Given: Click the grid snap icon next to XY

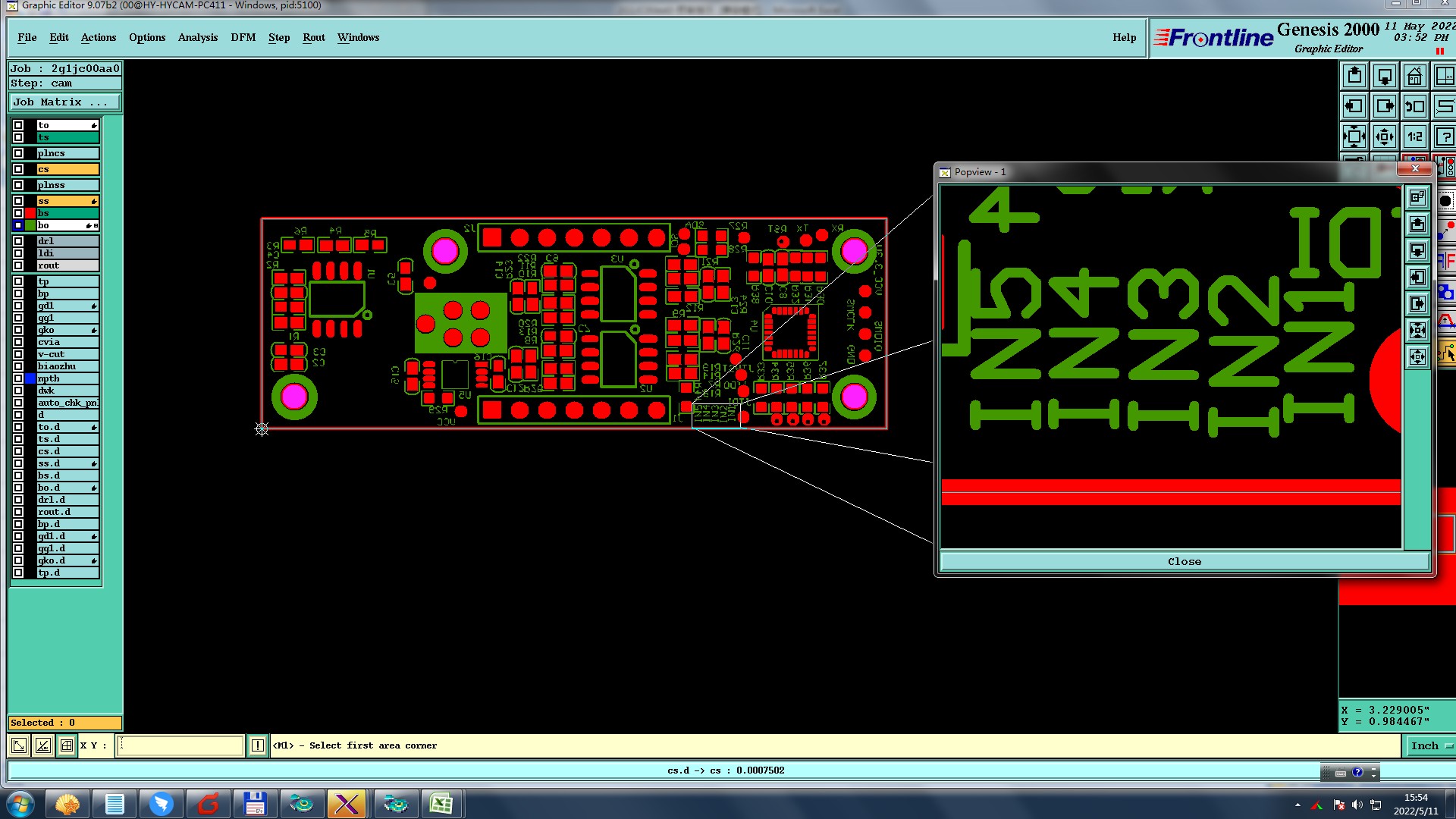Looking at the screenshot, I should (67, 745).
